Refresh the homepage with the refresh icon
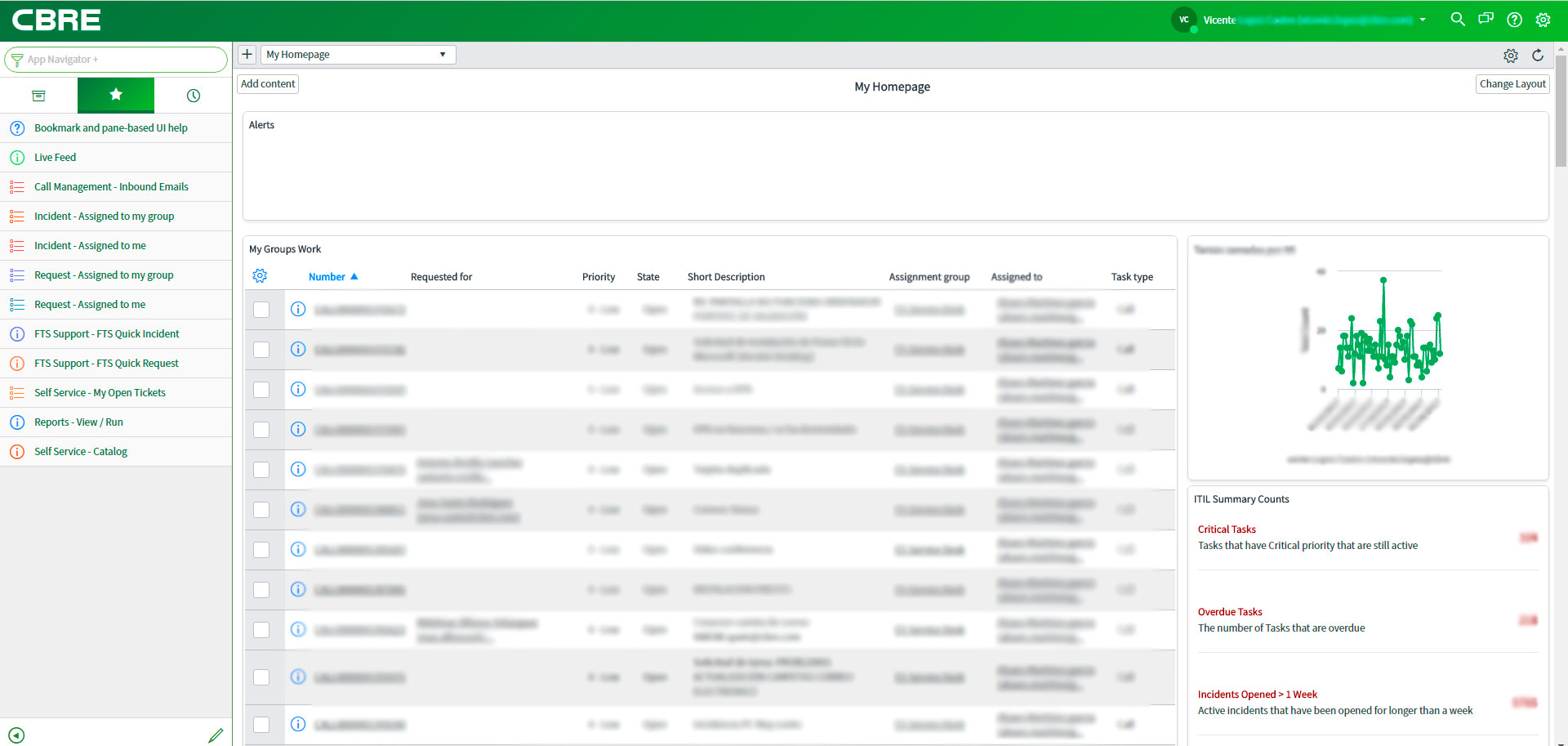 (1539, 56)
